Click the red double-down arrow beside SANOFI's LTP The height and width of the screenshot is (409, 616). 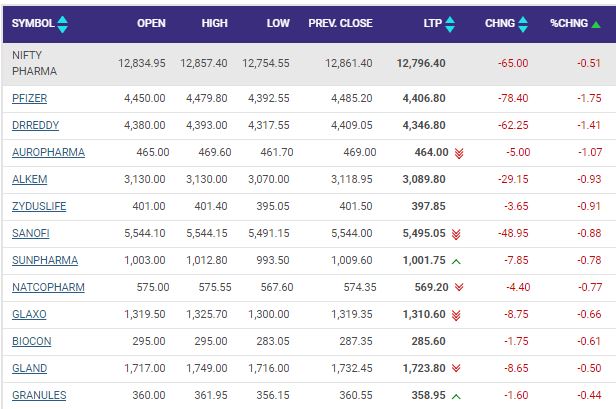pos(455,234)
